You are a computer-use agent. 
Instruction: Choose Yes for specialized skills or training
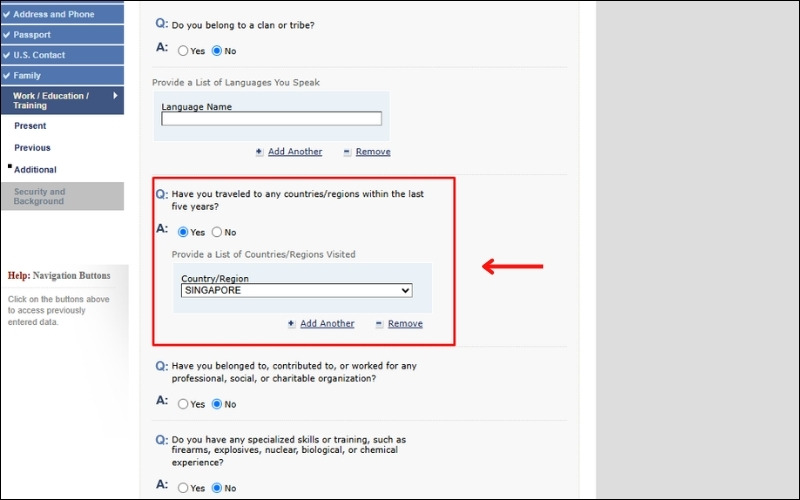click(183, 488)
